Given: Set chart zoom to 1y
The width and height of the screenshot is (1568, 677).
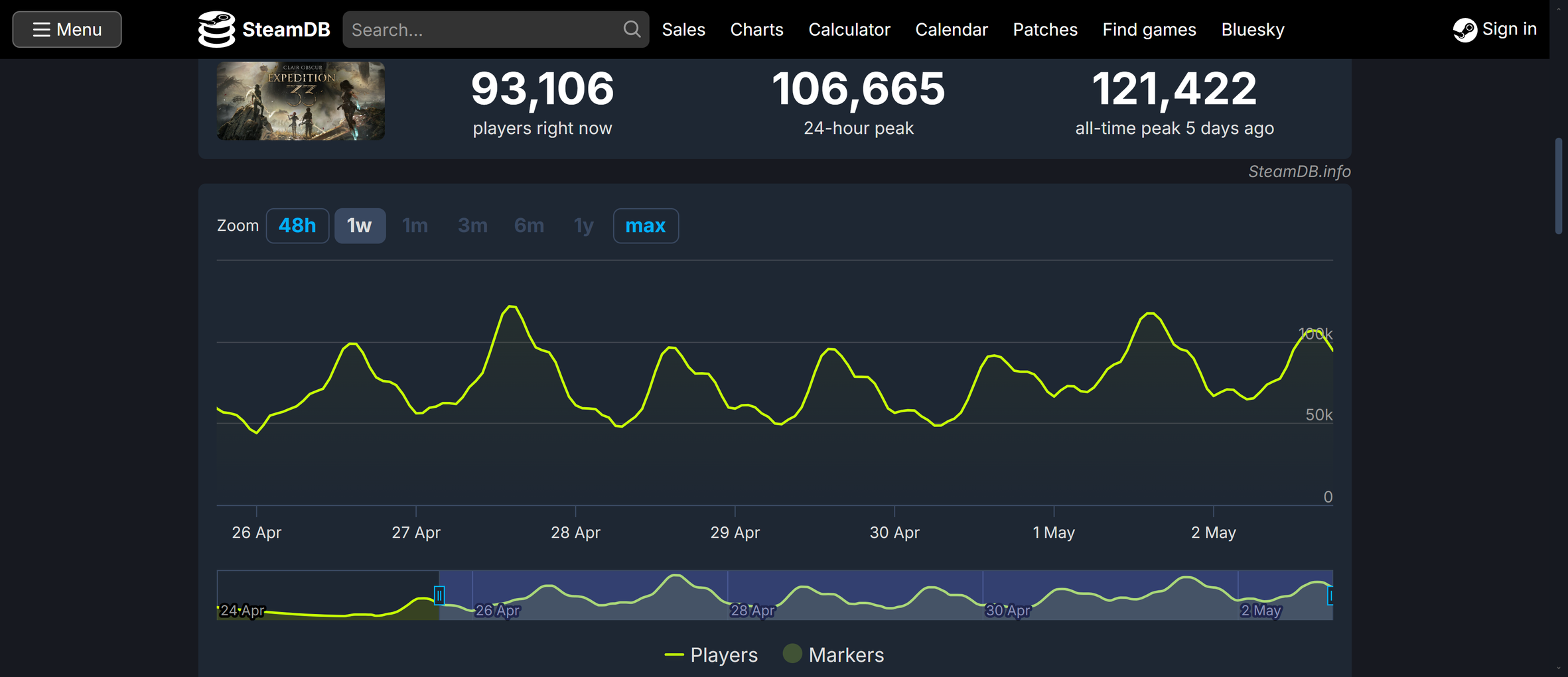Looking at the screenshot, I should click(x=583, y=225).
